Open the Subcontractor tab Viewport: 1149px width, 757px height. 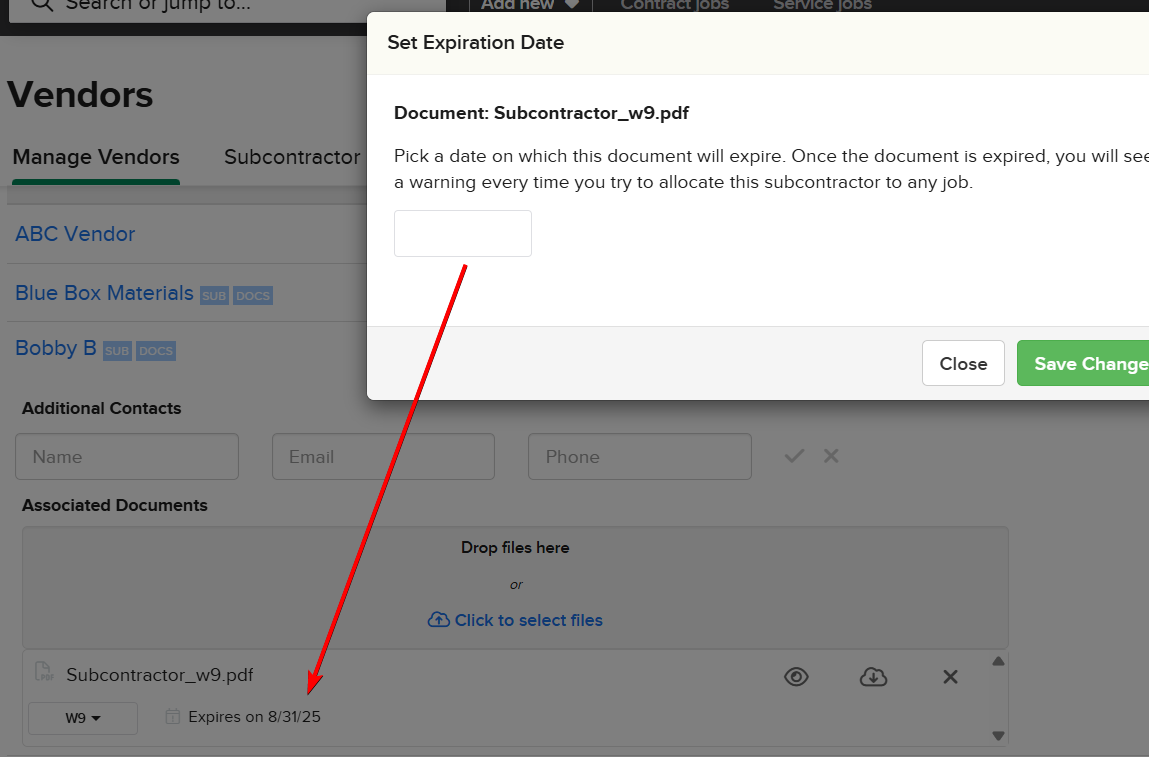(292, 157)
